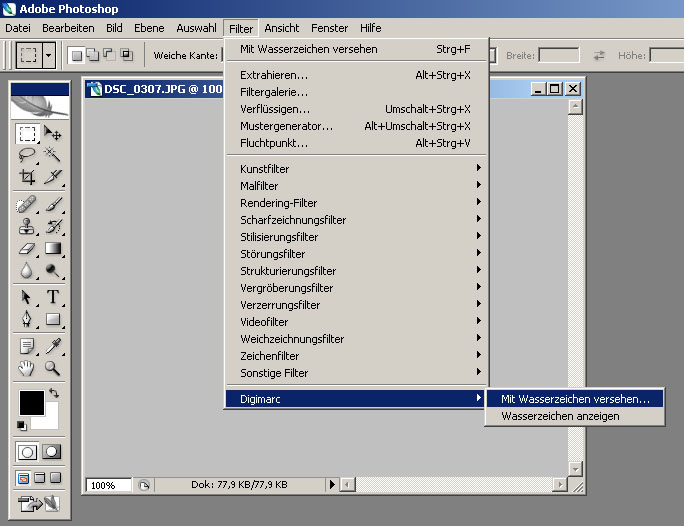Reset to default foreground and background colors
Screen dimensions: 684x526
point(21,425)
